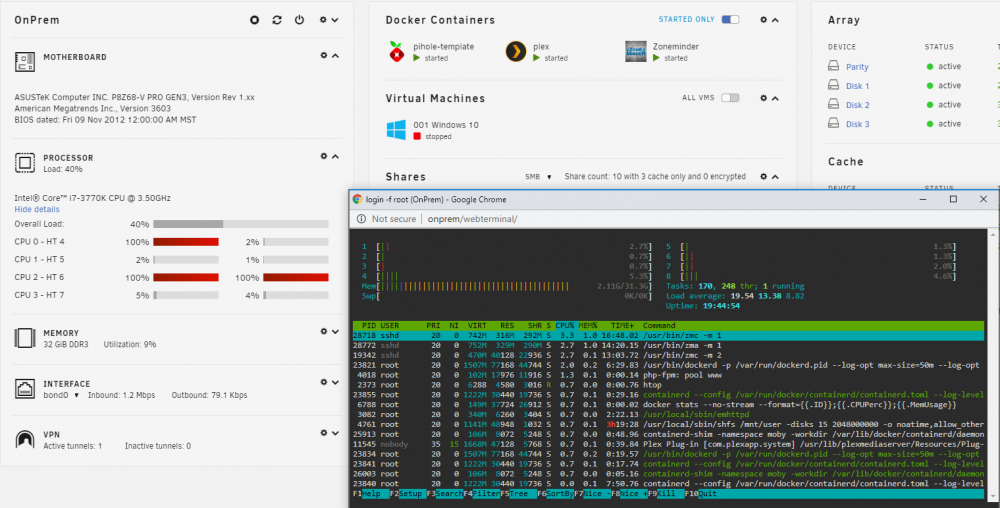This screenshot has height=508, width=1000.
Task: Open Interface section gear settings
Action: pos(323,382)
